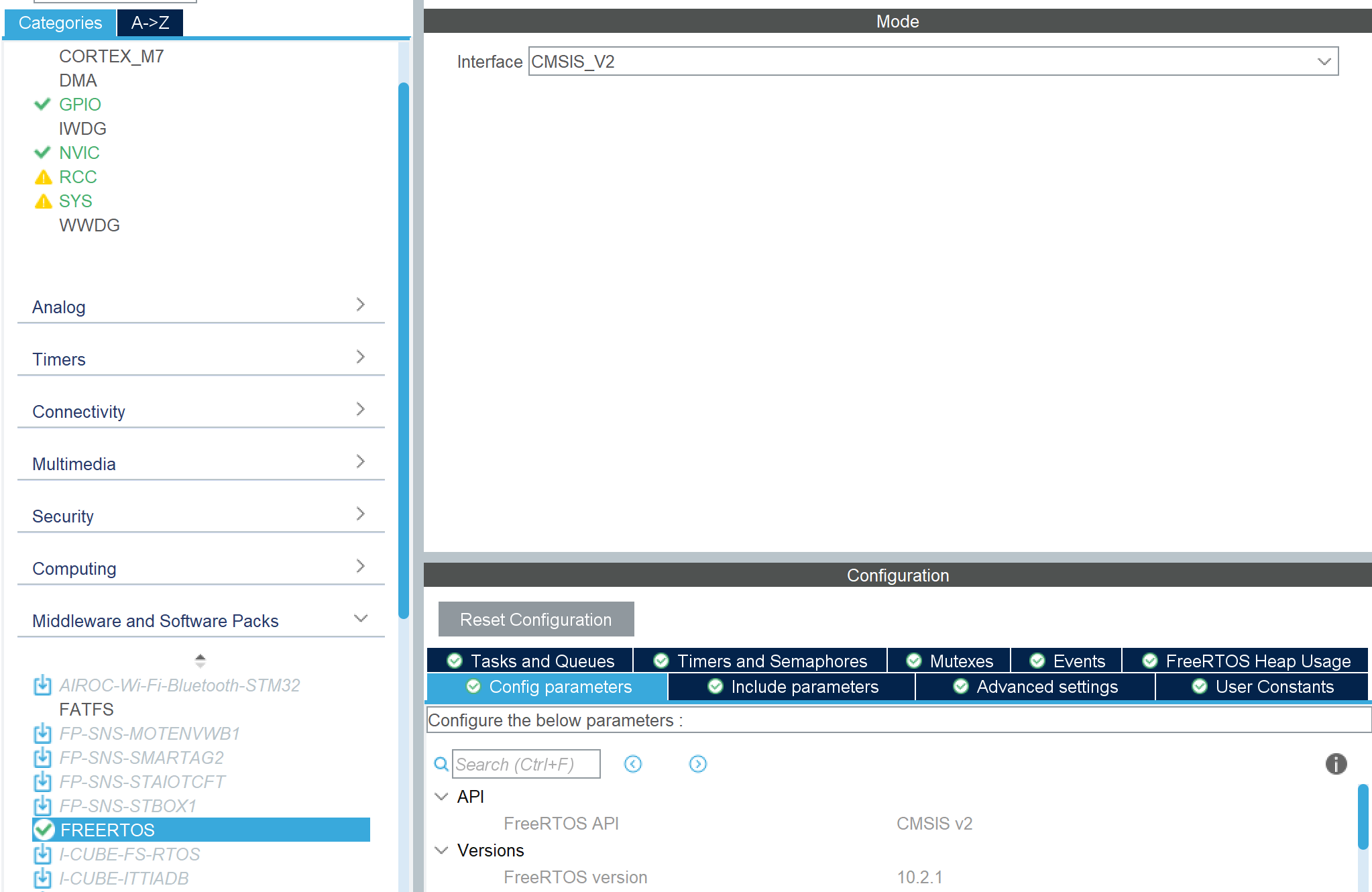Click the info icon in the configuration panel
The width and height of the screenshot is (1372, 892).
(x=1335, y=764)
